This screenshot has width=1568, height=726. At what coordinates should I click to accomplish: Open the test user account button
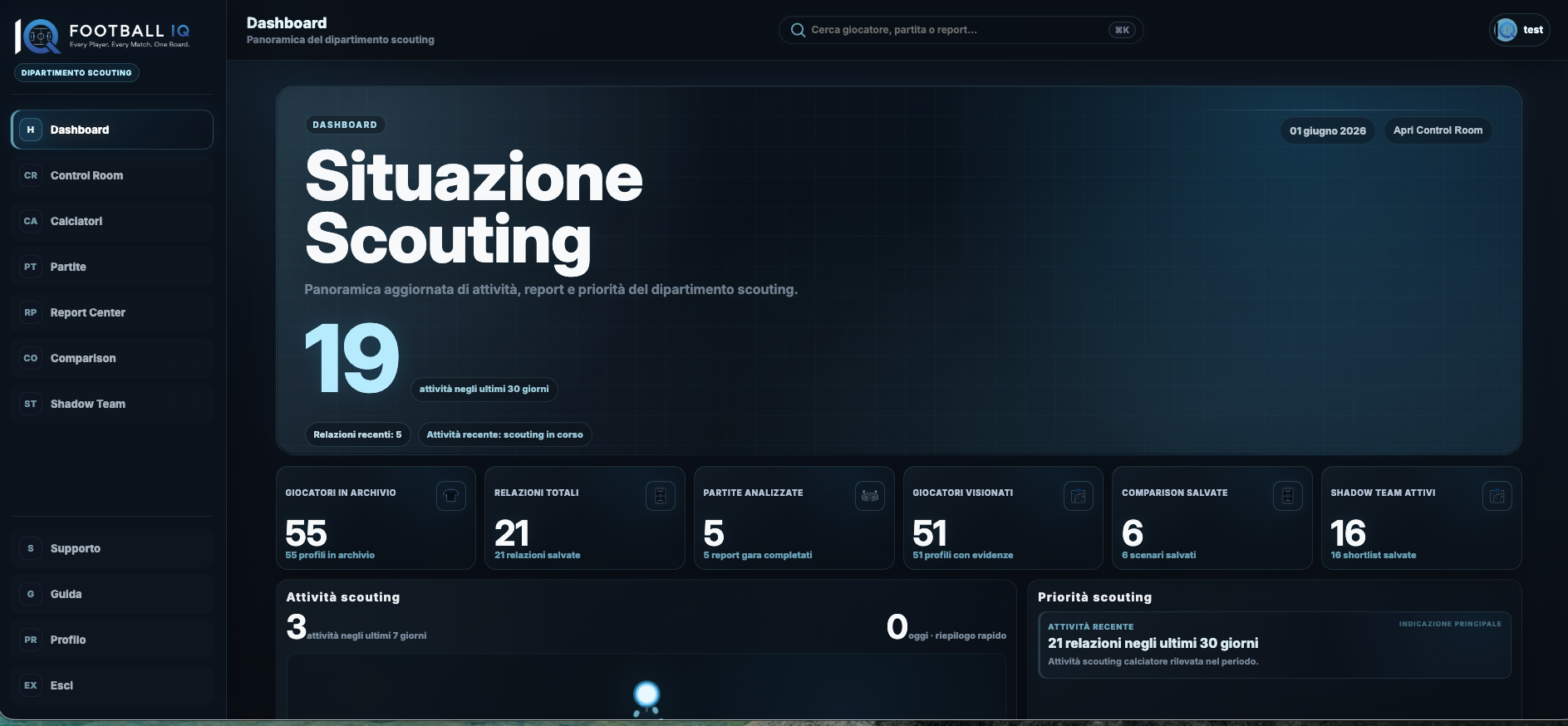(x=1519, y=30)
